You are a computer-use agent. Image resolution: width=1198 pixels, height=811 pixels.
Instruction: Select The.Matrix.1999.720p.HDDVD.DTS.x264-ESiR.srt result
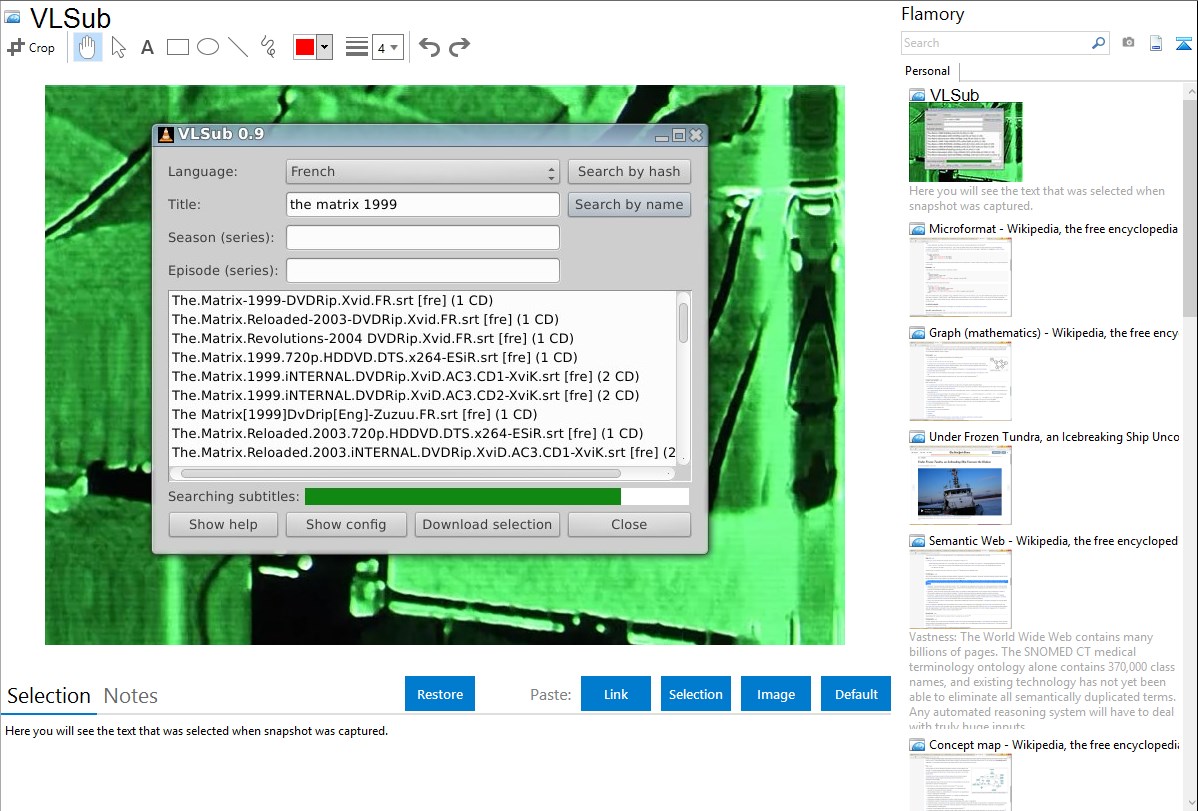(374, 358)
